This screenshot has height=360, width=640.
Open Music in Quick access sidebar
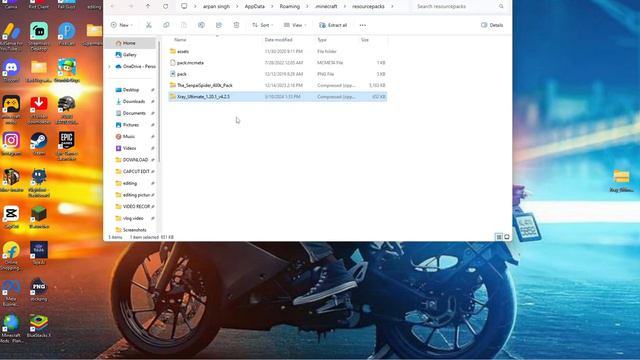(x=131, y=137)
